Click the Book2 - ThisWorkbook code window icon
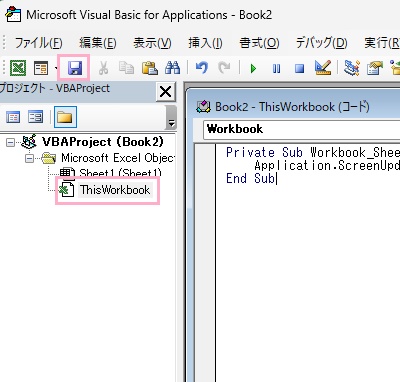Screen dimensions: 400x382 pyautogui.click(x=203, y=107)
